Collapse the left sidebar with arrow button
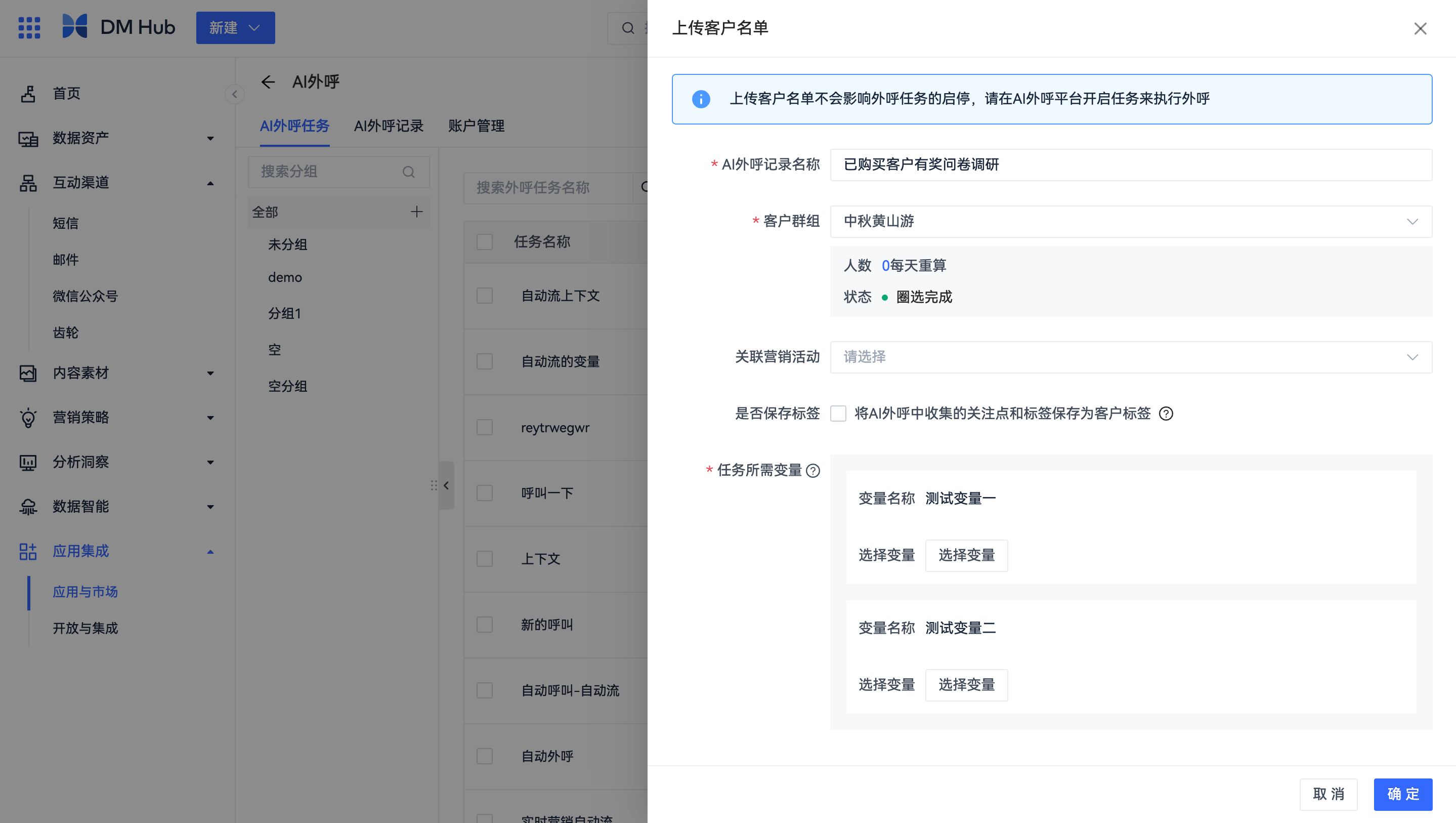 tap(235, 94)
